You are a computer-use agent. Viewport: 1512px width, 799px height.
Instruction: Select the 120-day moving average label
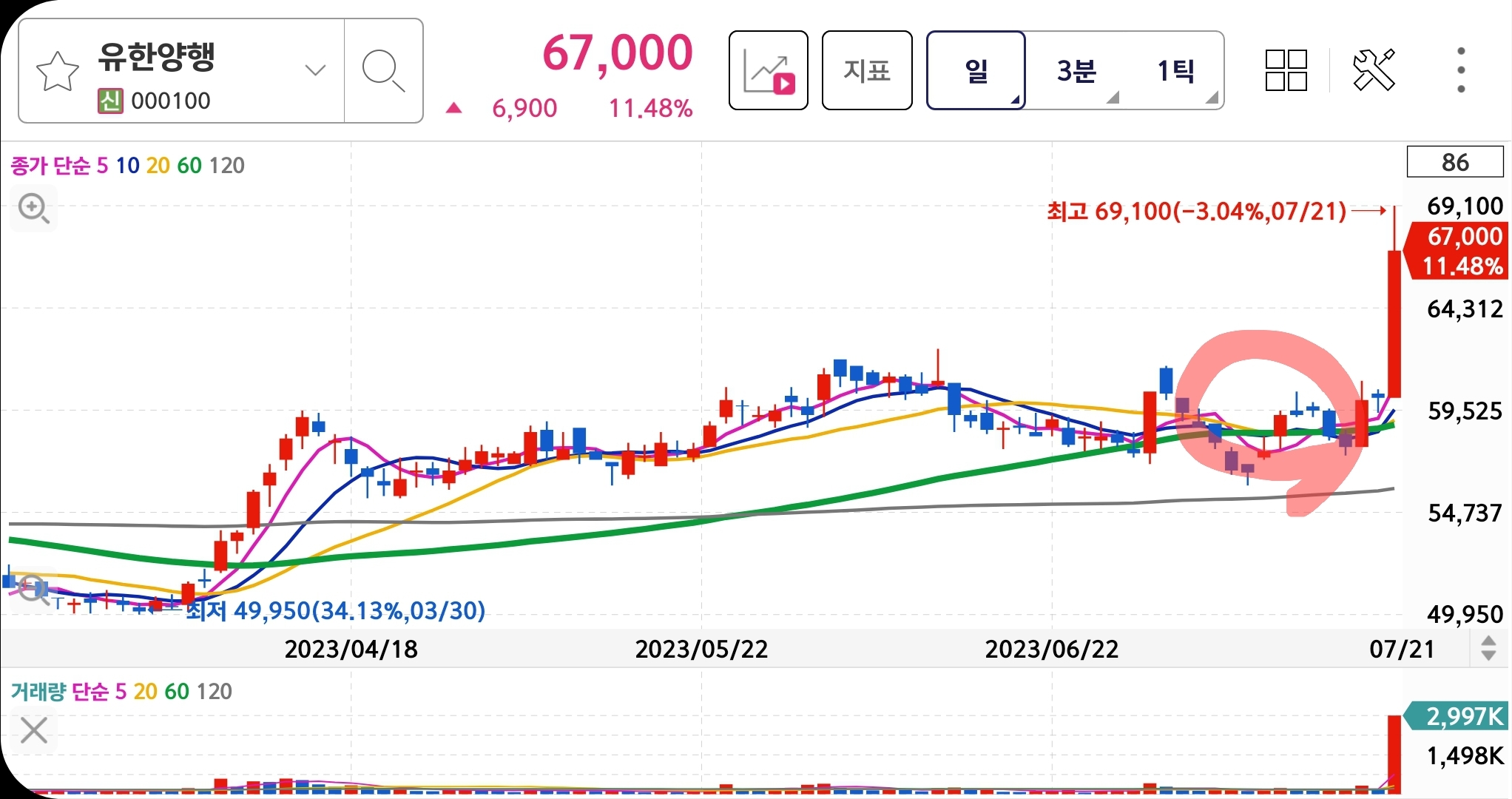pos(226,165)
